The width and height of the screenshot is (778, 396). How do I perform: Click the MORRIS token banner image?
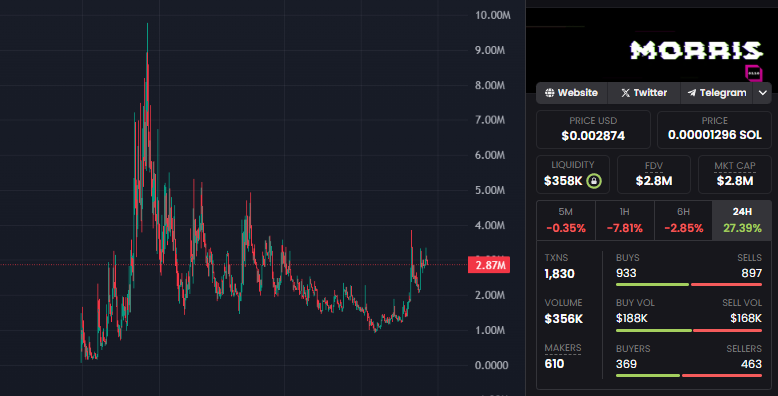(652, 50)
